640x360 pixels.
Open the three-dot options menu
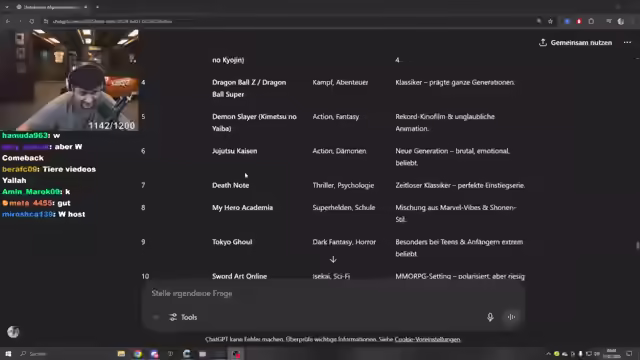point(627,42)
